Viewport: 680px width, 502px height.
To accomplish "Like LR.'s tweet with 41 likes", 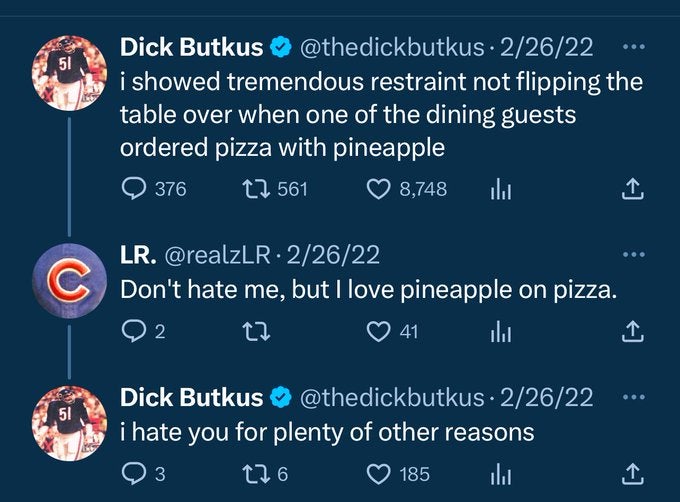I will (x=378, y=331).
